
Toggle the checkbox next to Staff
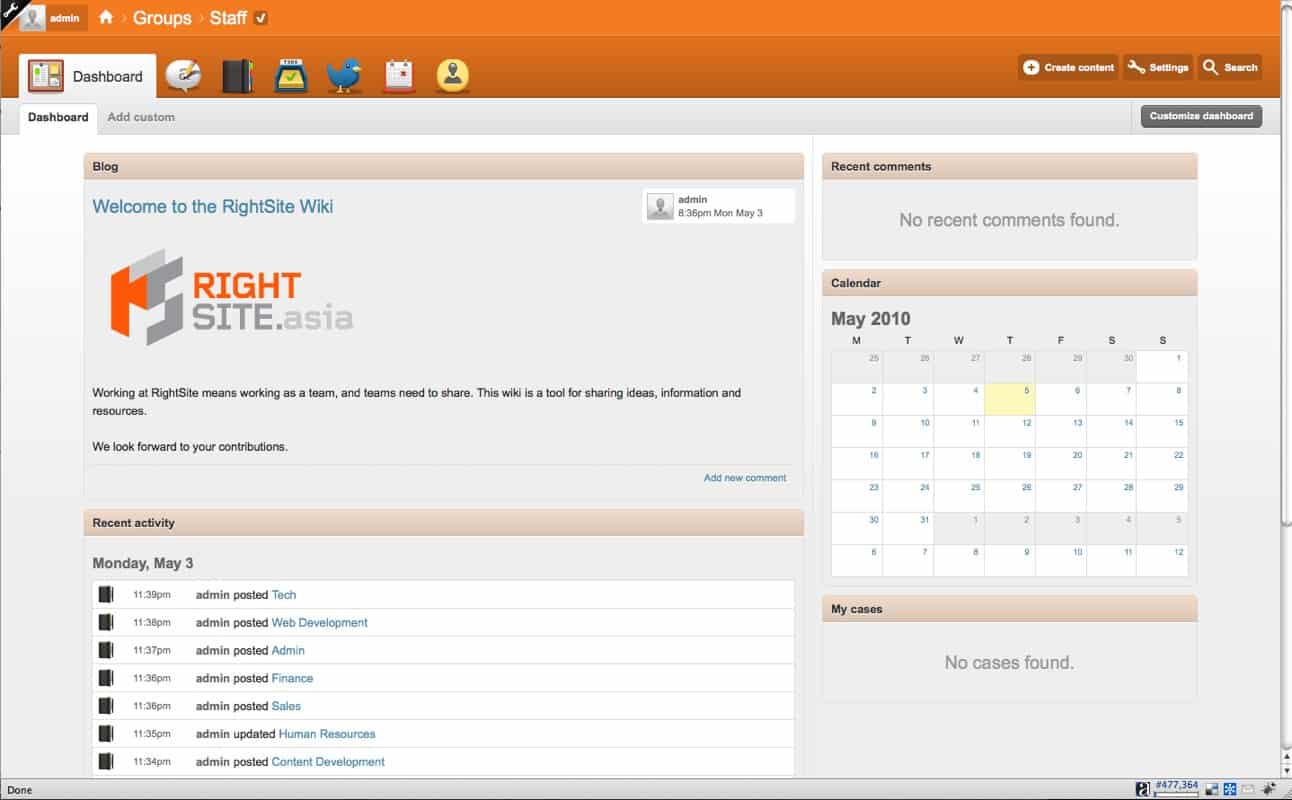[x=261, y=18]
